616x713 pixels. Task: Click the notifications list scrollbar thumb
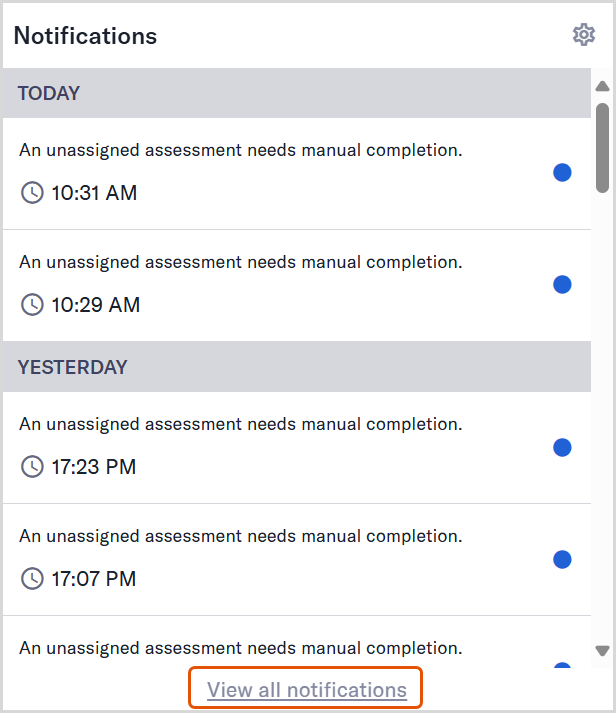coord(602,148)
